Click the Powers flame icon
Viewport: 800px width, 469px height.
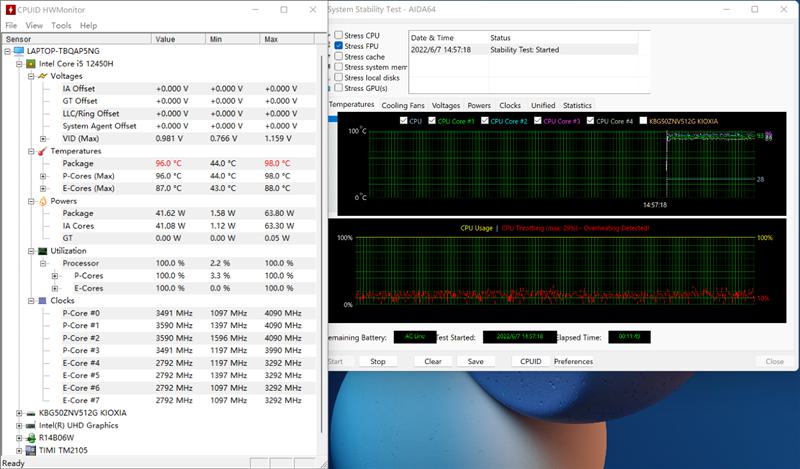click(43, 201)
